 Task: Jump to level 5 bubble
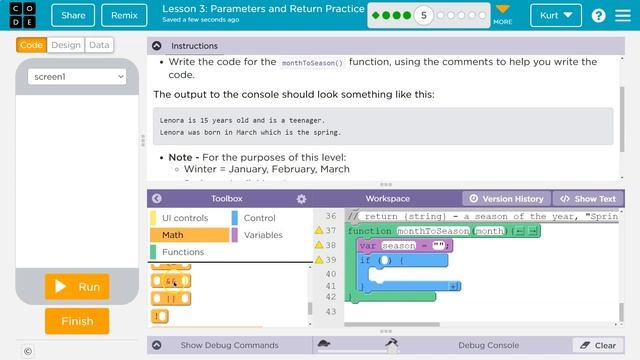(x=424, y=16)
